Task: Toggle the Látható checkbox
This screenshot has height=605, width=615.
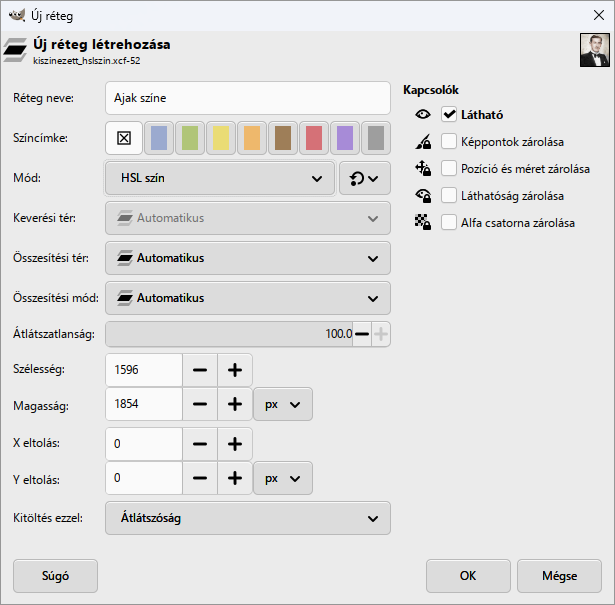Action: pos(449,114)
